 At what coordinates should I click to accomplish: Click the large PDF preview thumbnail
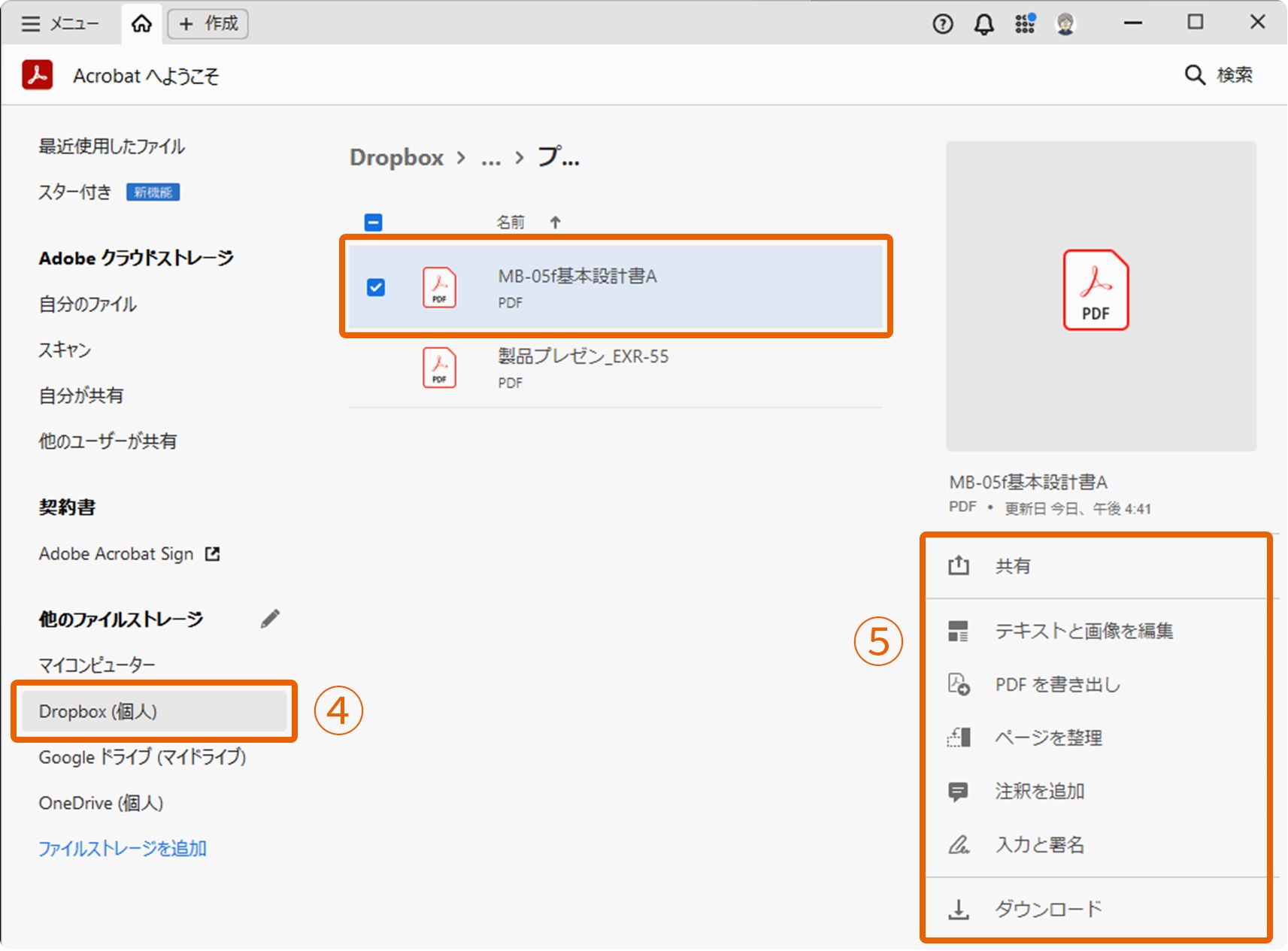1101,296
